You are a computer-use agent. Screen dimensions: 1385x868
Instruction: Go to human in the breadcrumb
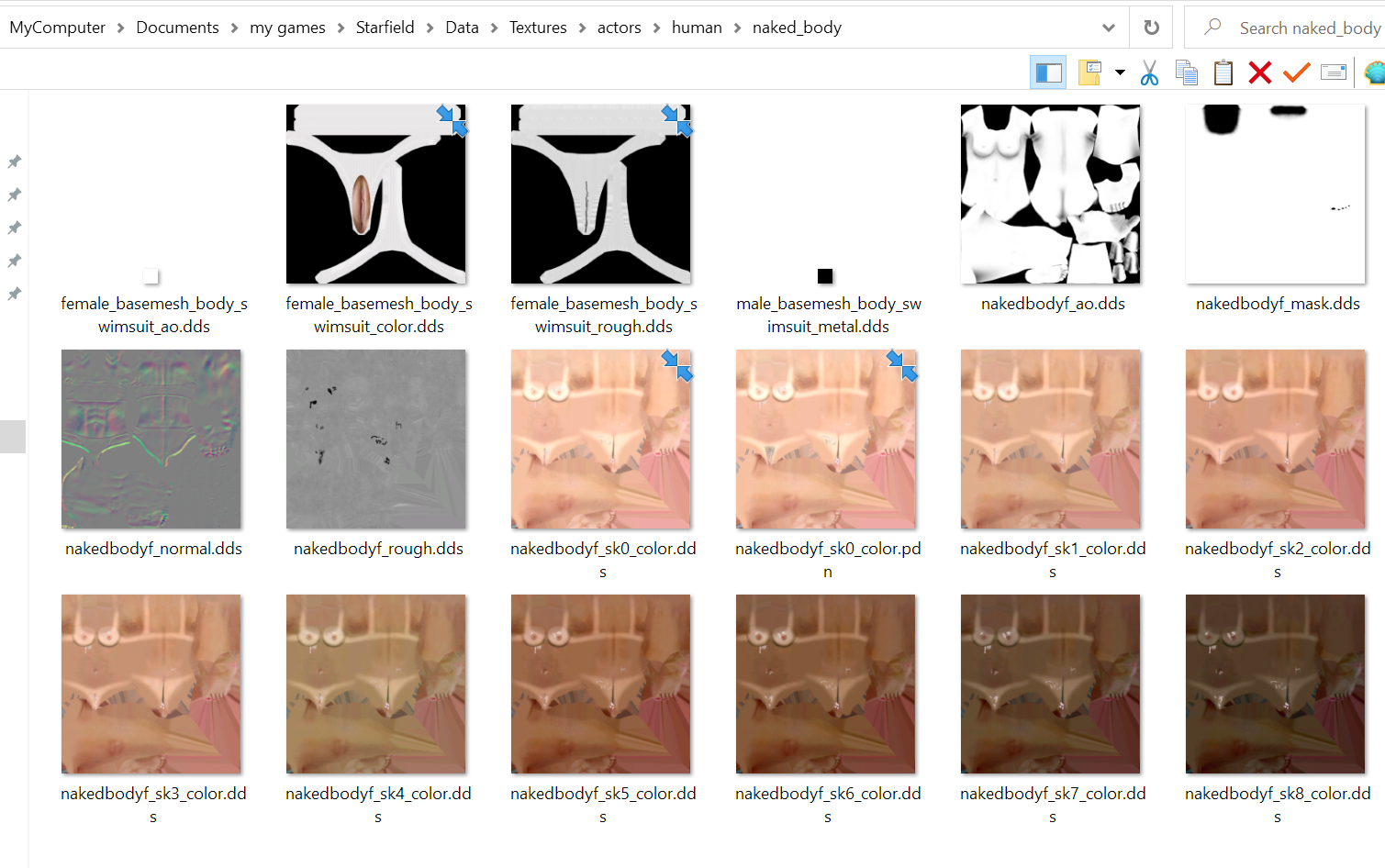point(697,28)
